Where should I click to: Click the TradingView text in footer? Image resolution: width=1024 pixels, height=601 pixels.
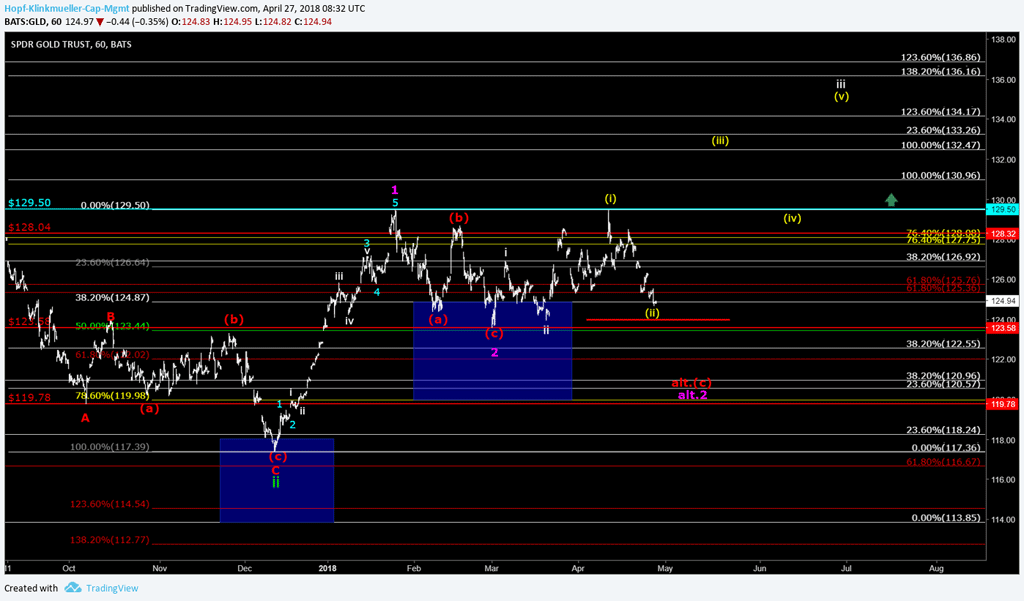[x=112, y=588]
